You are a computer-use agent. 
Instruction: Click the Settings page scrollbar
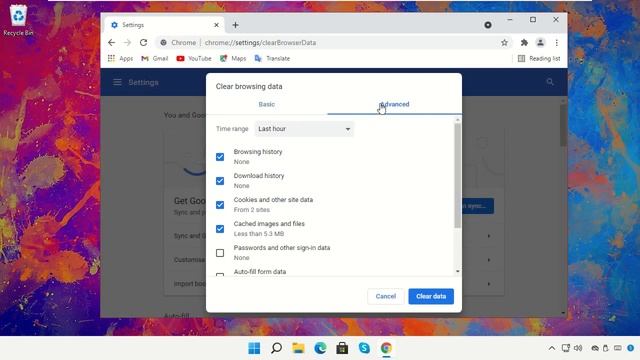tap(564, 124)
